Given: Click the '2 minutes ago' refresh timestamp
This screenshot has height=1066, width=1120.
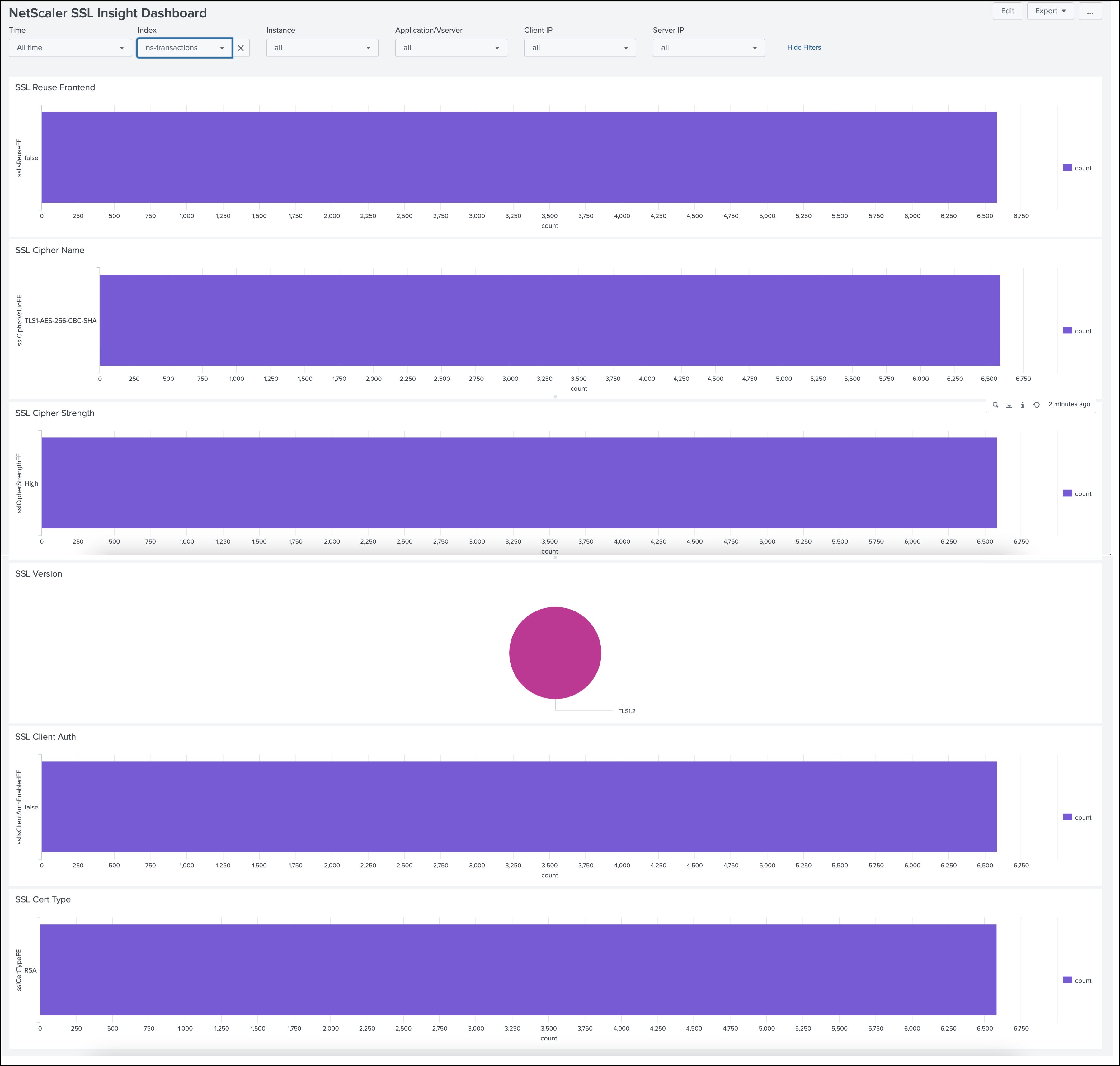Looking at the screenshot, I should [x=1069, y=405].
